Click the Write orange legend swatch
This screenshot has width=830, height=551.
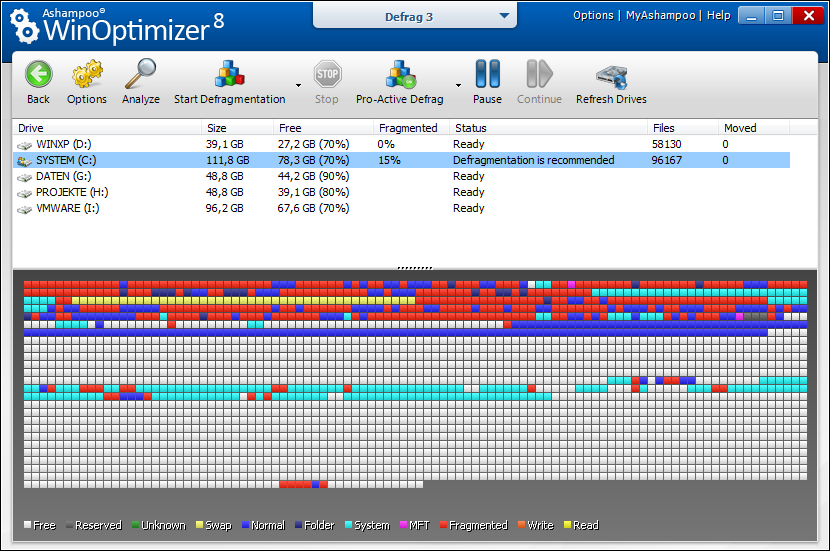click(521, 525)
